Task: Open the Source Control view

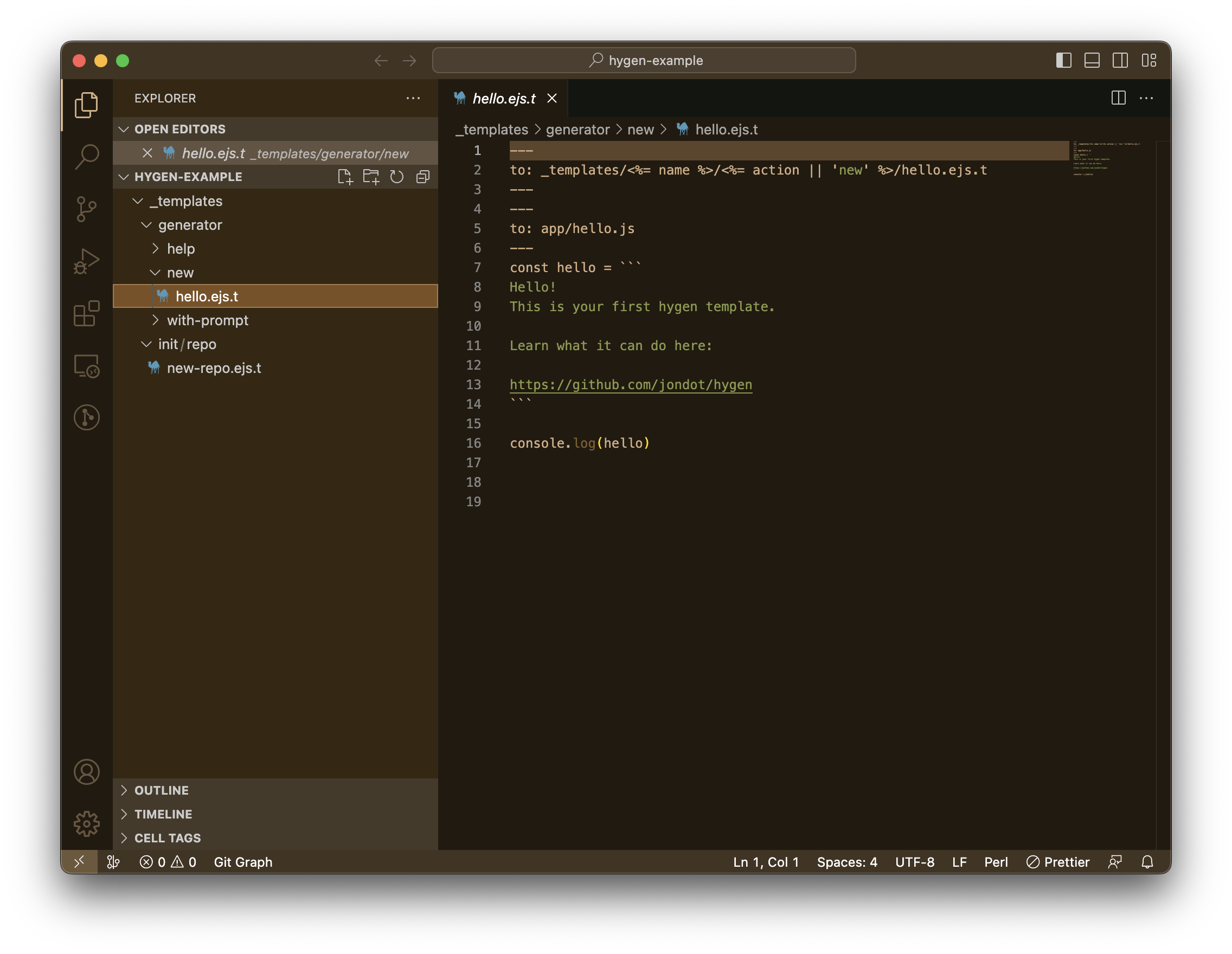Action: click(86, 209)
